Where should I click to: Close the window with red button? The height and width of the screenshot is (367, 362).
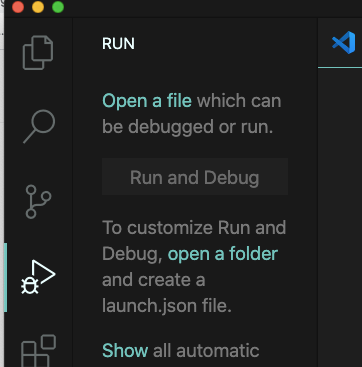point(18,7)
